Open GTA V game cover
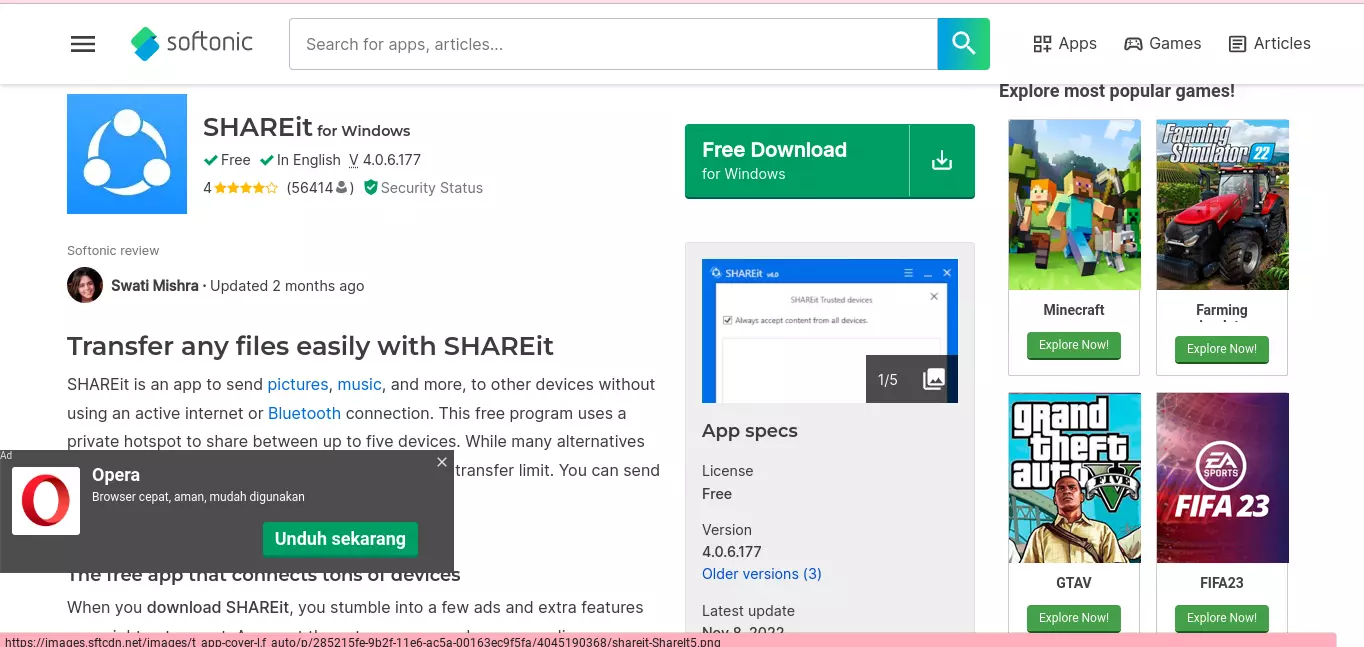1364x647 pixels. 1074,478
